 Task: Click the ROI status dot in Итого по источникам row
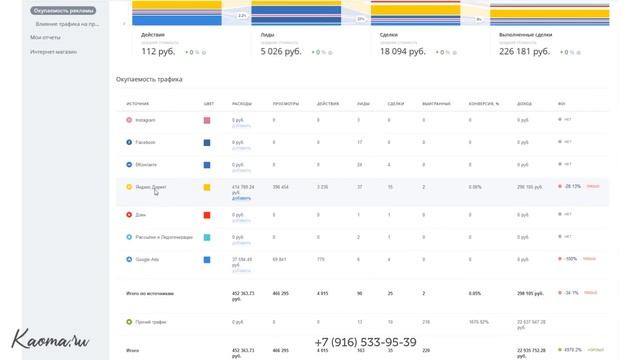pyautogui.click(x=560, y=293)
